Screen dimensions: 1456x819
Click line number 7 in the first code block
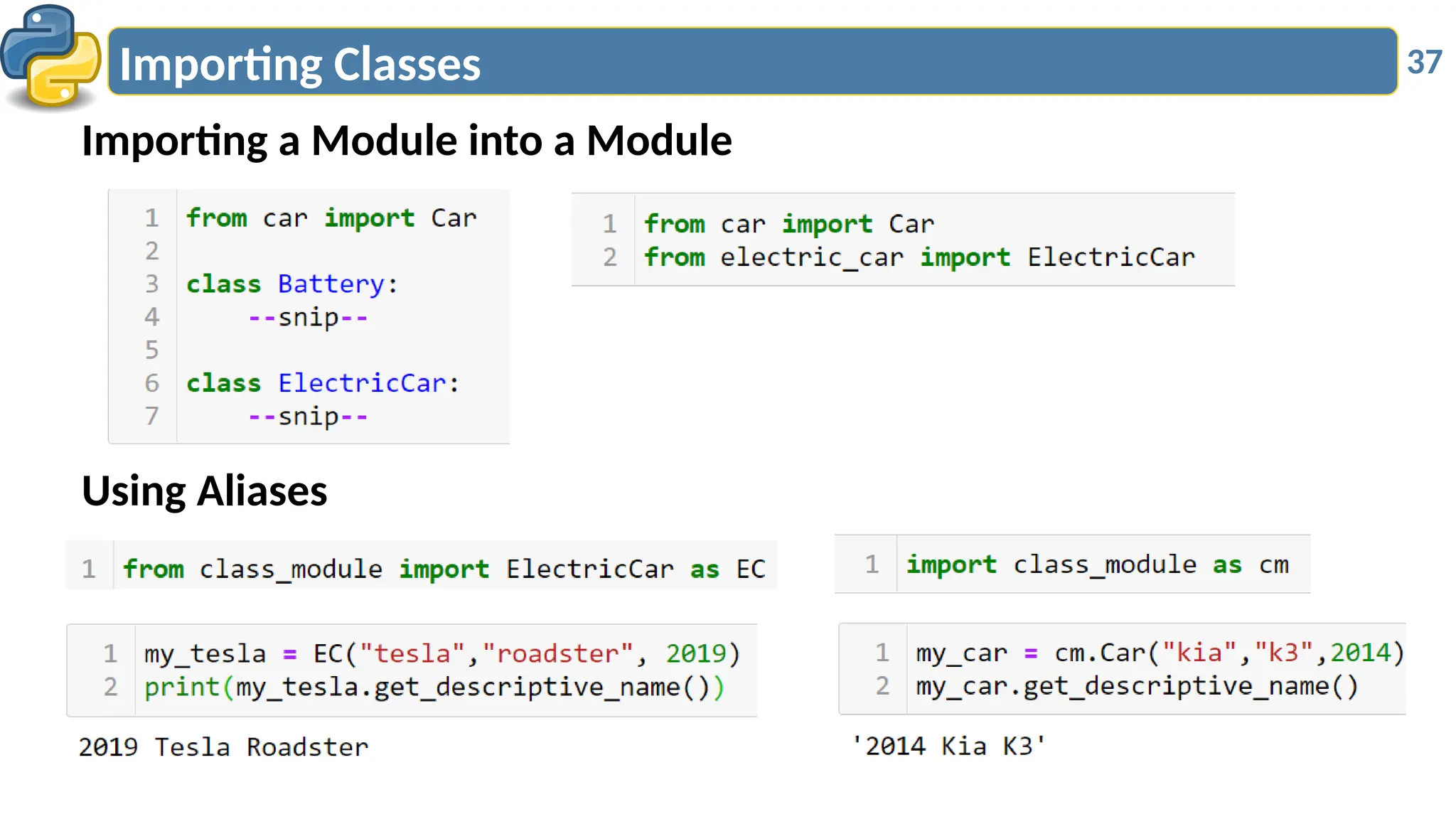click(x=152, y=416)
